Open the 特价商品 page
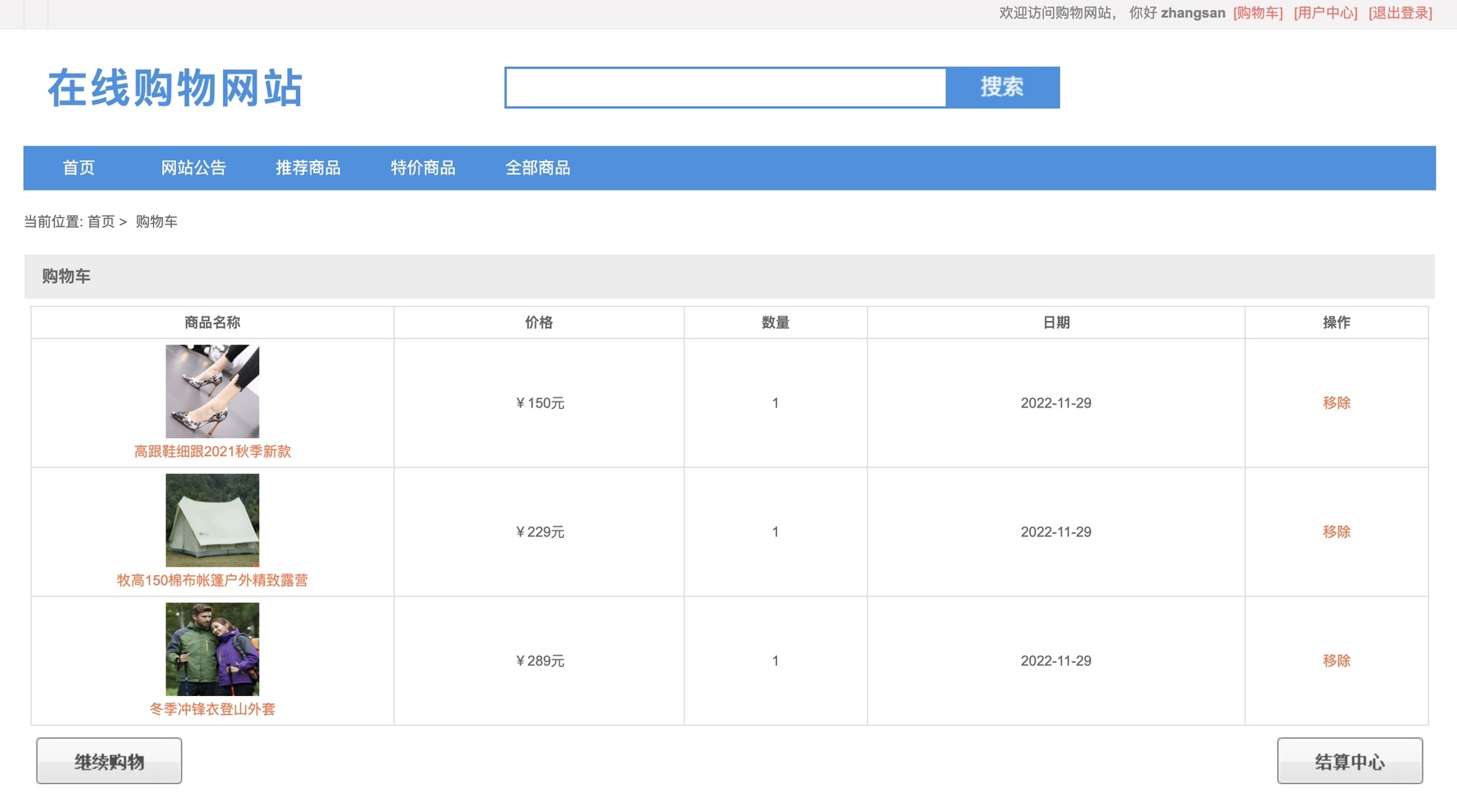This screenshot has height=812, width=1457. click(423, 168)
